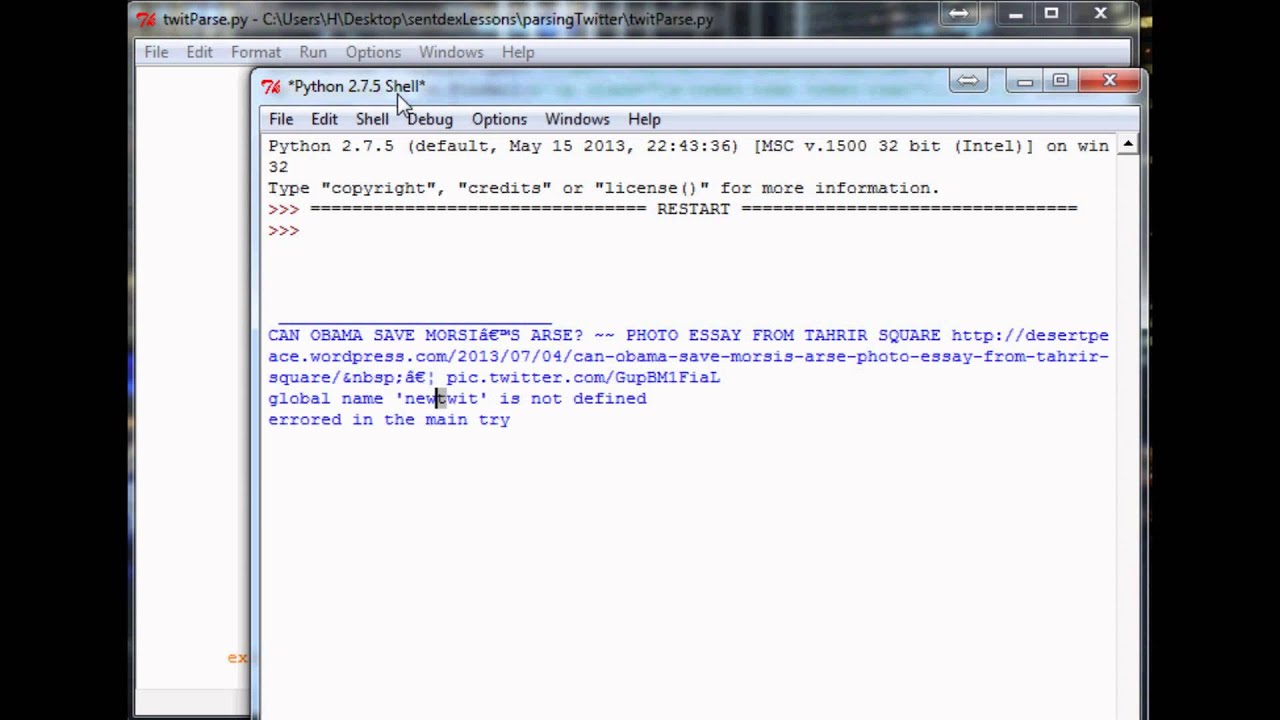
Task: Click the empty >>> prompt line
Action: pyautogui.click(x=284, y=230)
